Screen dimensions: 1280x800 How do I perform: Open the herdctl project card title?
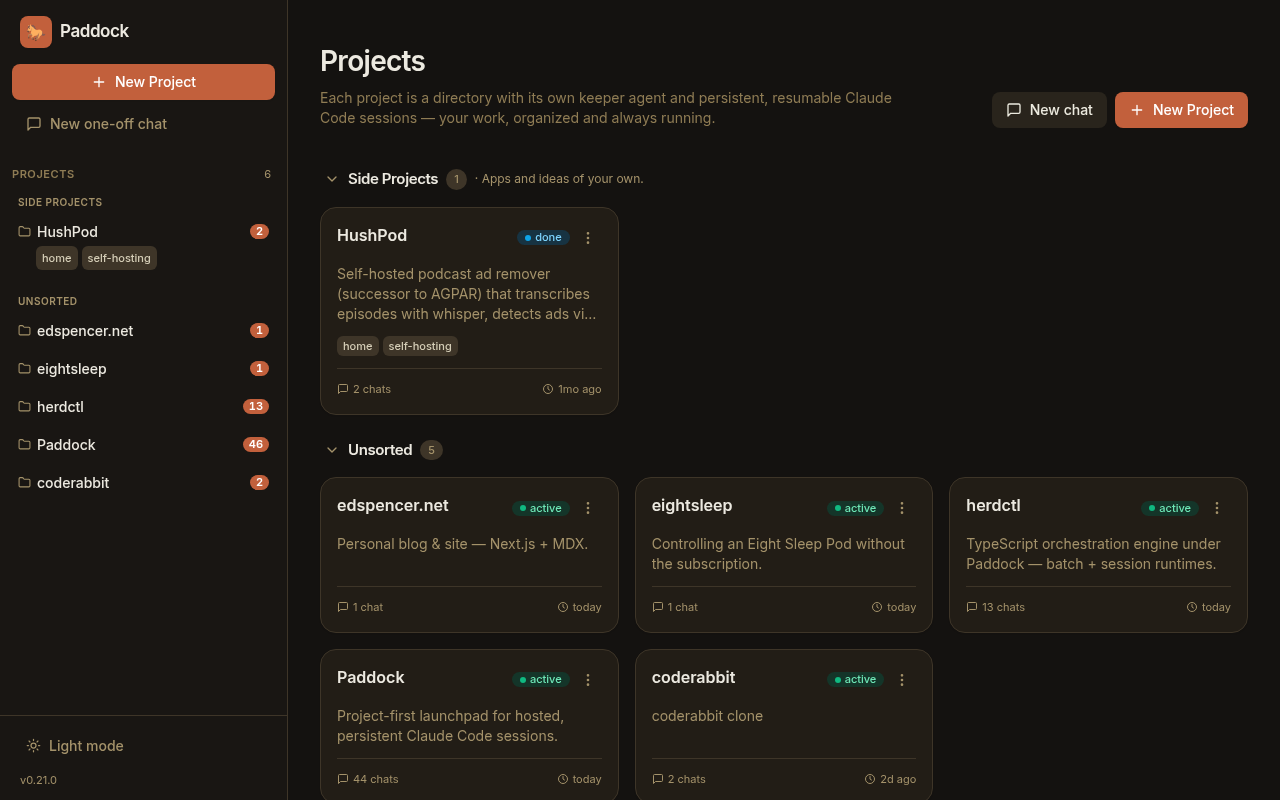pos(993,506)
